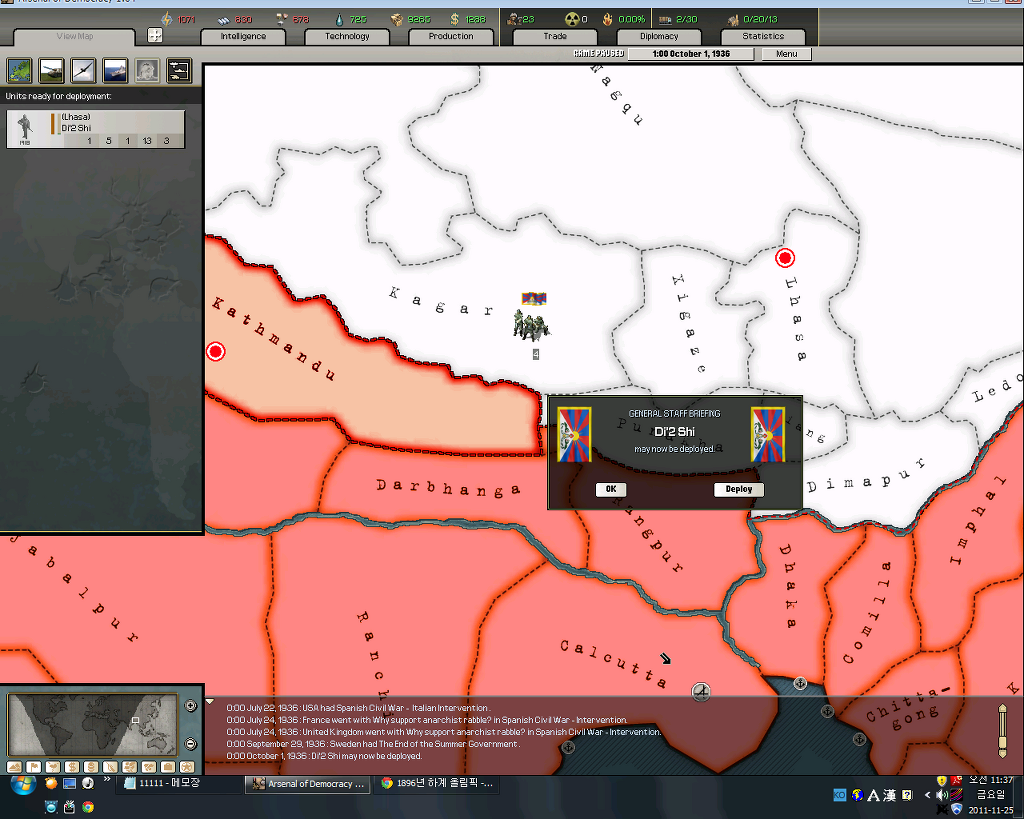
Task: Collapse the message log with triangle arrow
Action: [x=210, y=702]
